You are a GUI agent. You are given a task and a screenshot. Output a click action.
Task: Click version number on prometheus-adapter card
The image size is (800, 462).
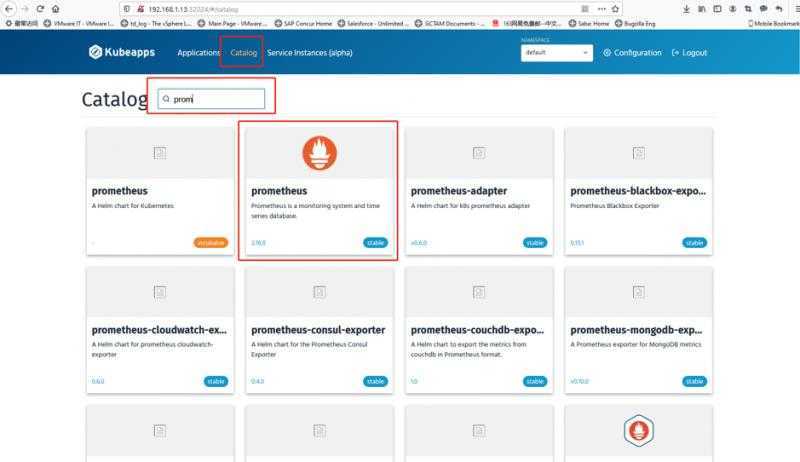pyautogui.click(x=419, y=243)
